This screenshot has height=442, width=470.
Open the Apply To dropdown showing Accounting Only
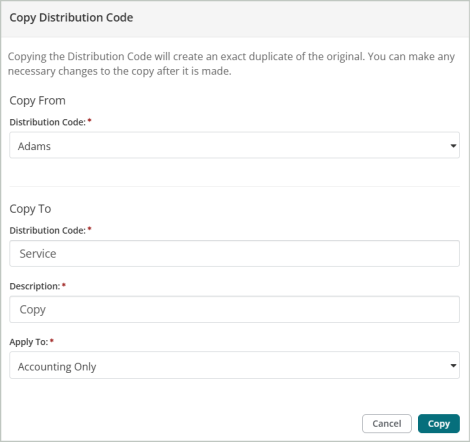click(x=234, y=365)
